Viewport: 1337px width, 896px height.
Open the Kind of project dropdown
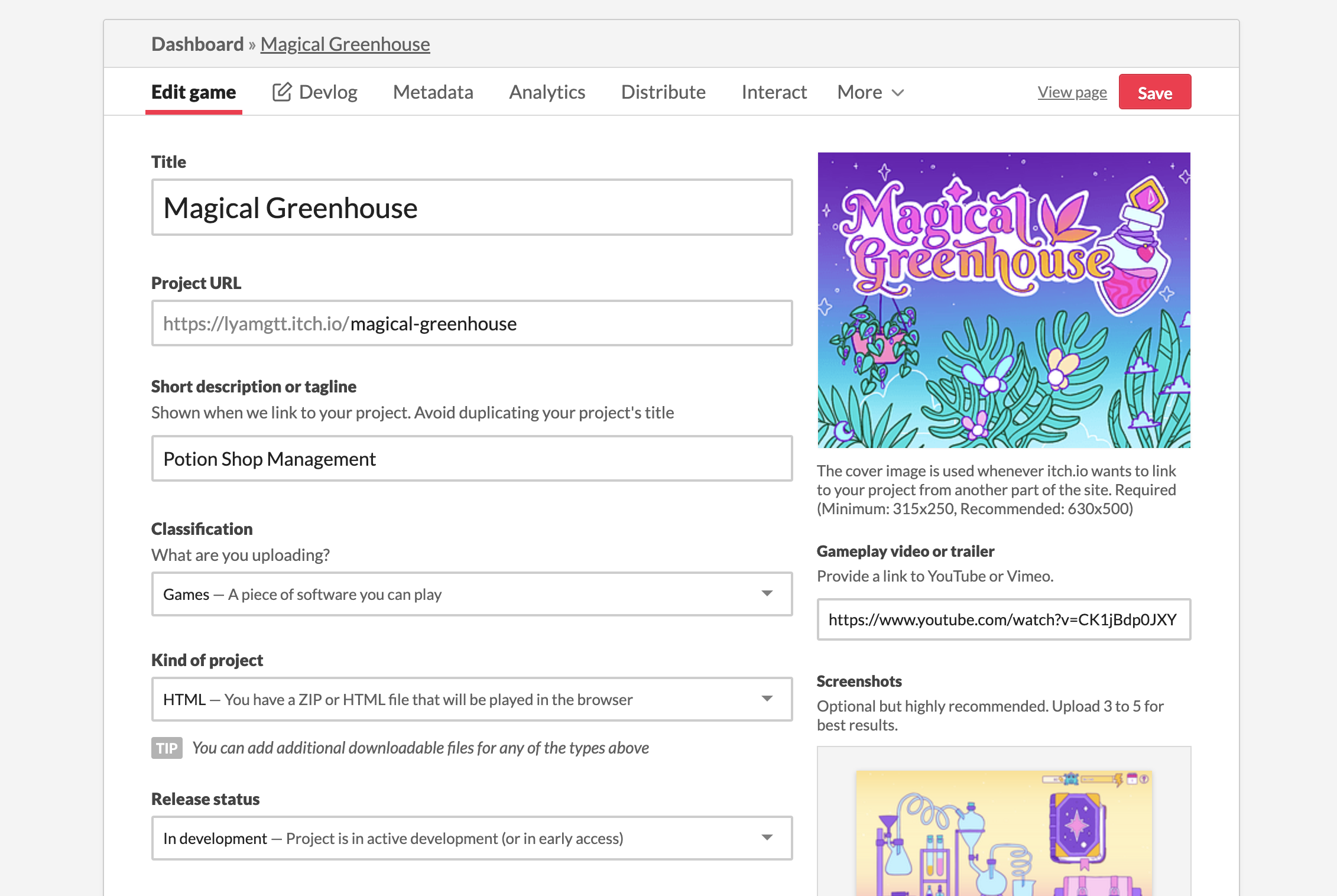[x=472, y=699]
